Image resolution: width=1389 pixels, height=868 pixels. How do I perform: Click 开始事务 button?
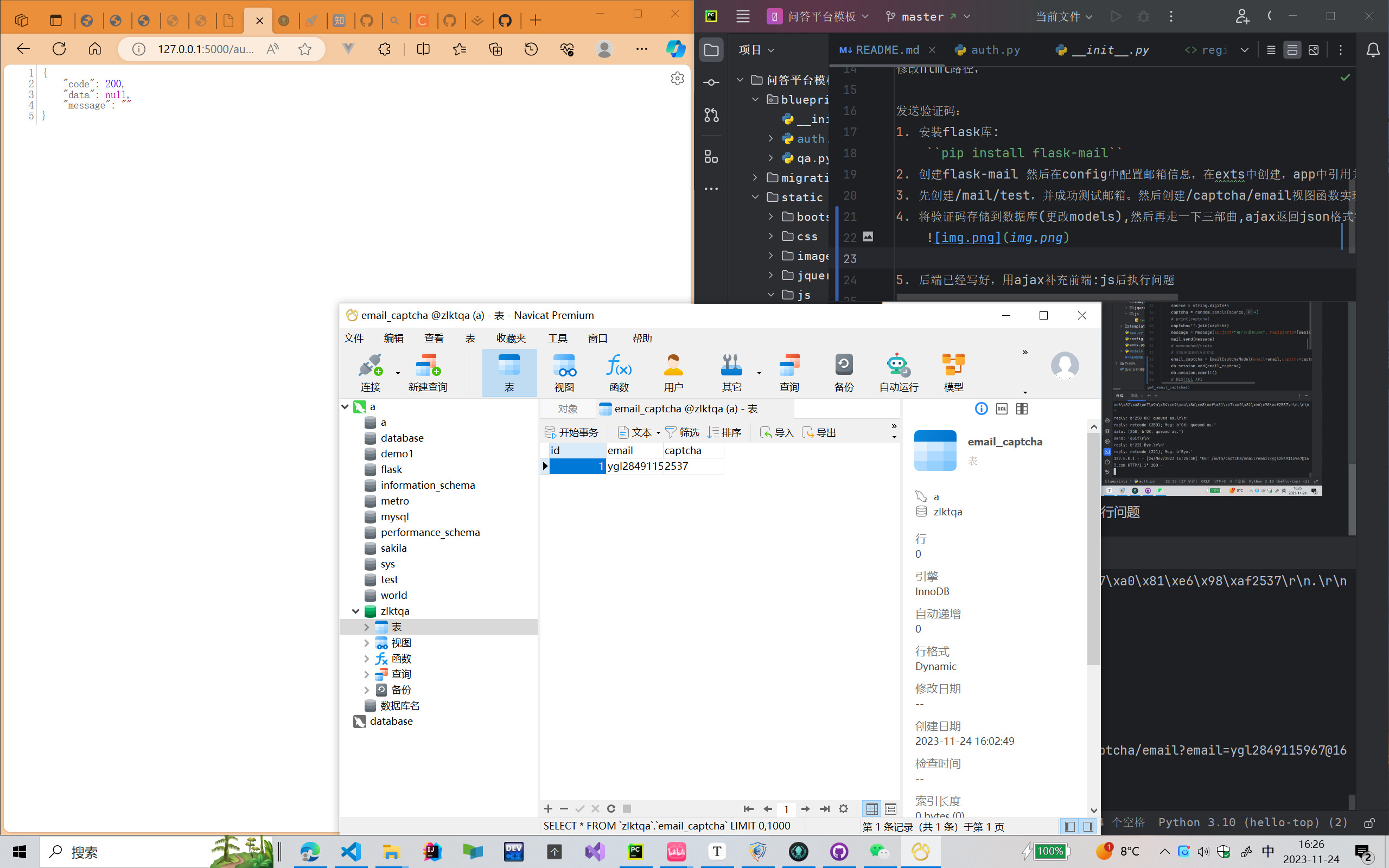pos(572,432)
